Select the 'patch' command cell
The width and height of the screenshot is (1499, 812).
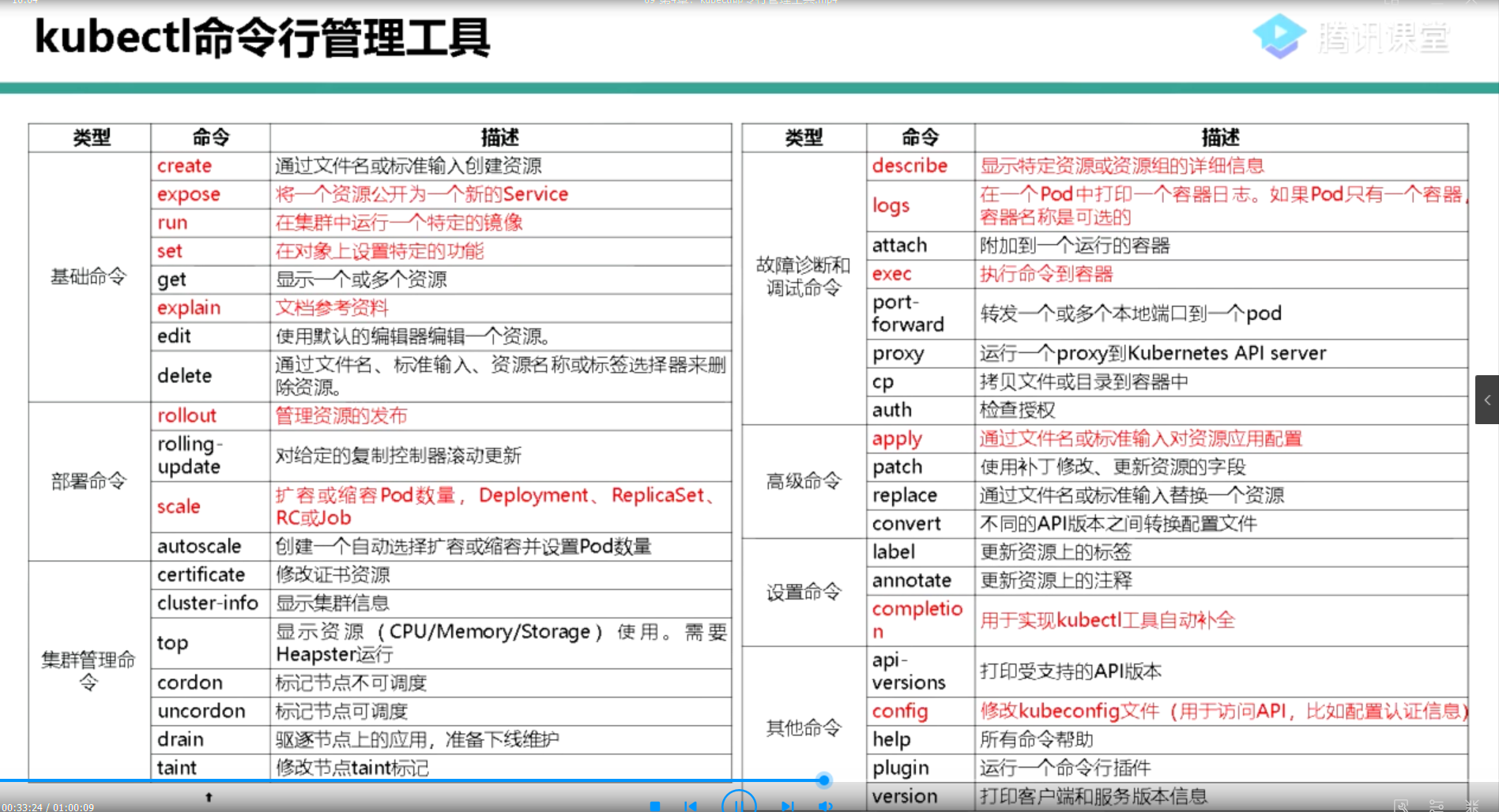[x=921, y=468]
